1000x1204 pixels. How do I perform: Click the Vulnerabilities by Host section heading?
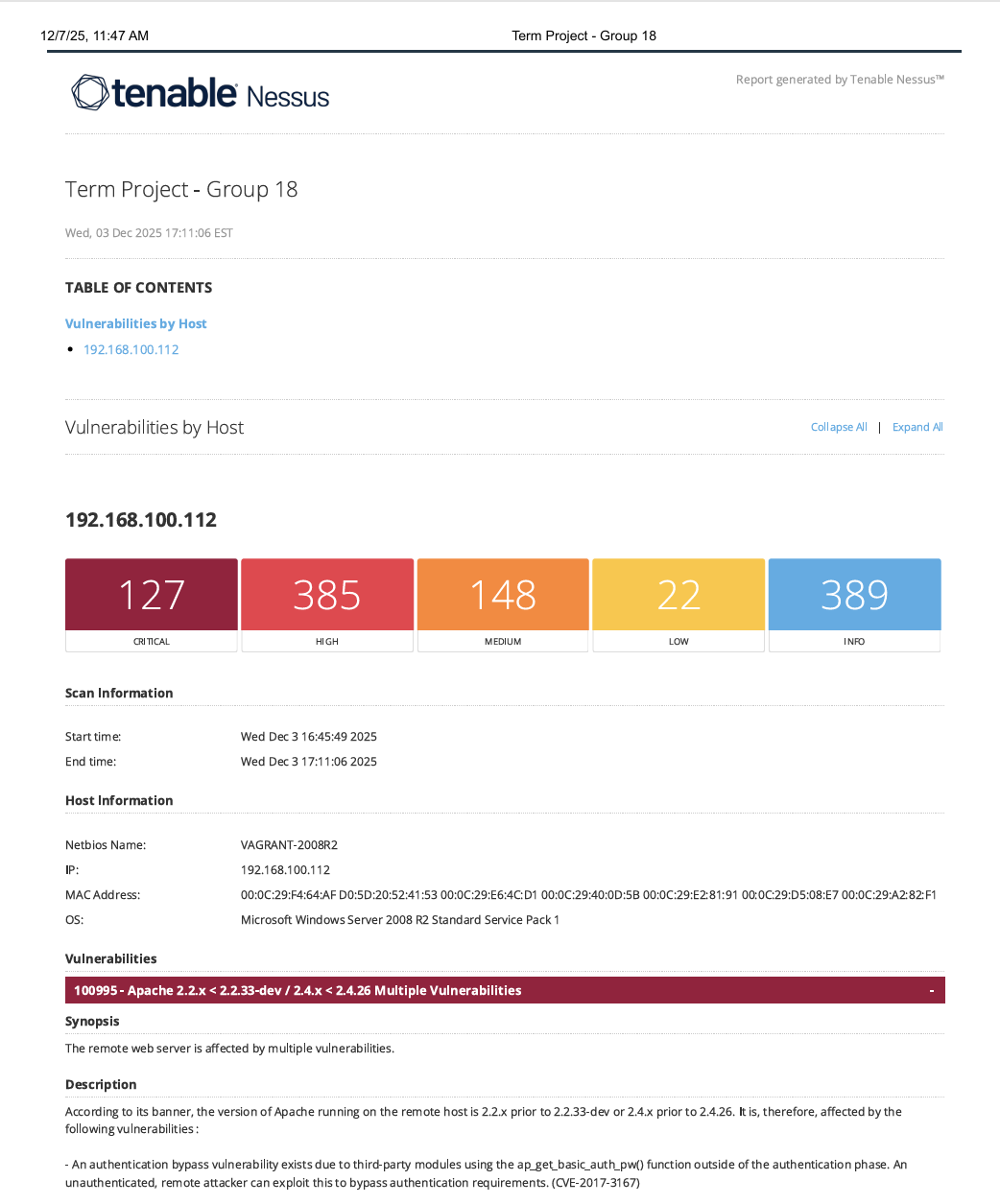click(x=154, y=427)
